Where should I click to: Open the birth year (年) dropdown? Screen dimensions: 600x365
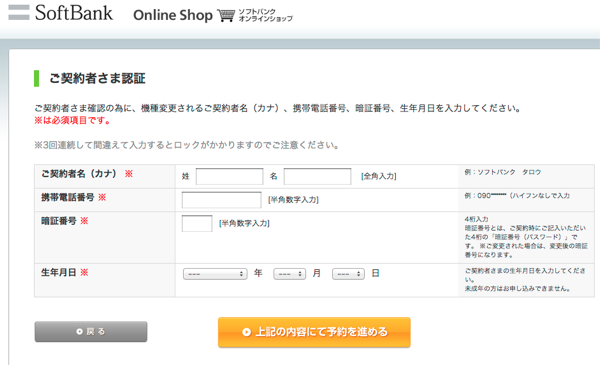[x=215, y=274]
